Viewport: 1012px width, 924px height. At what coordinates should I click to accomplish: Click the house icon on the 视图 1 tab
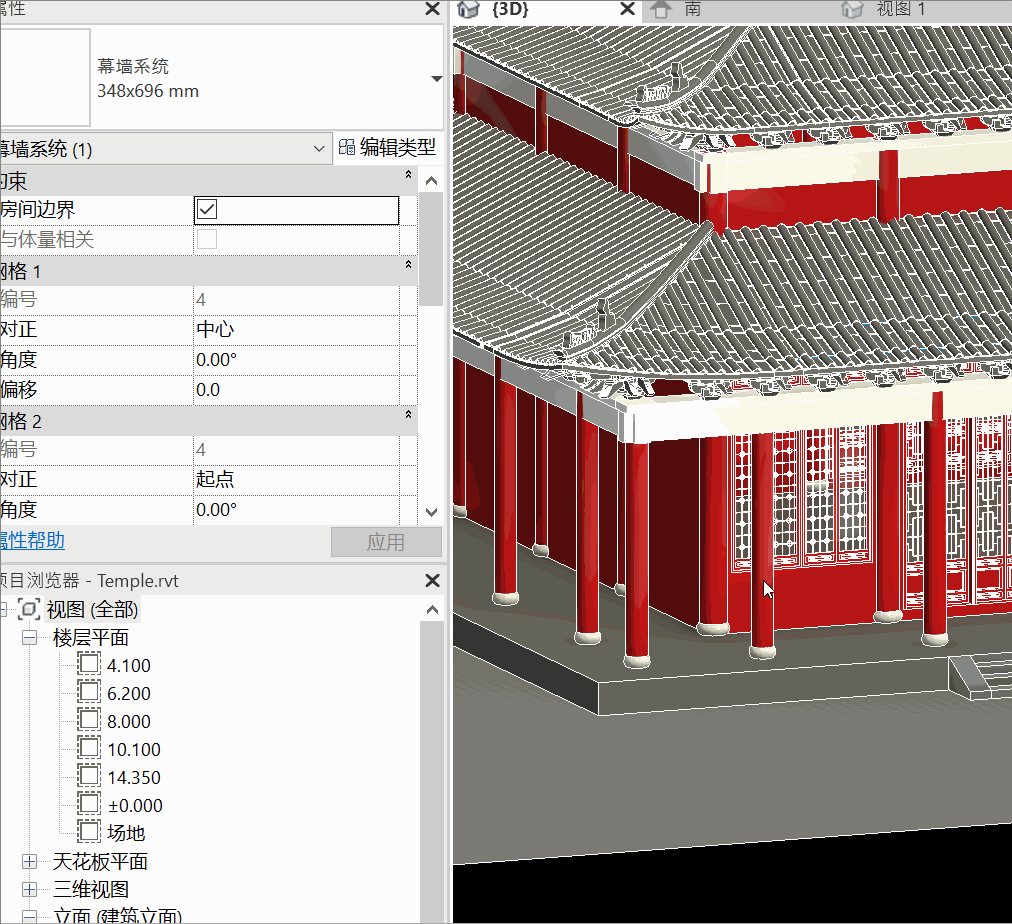851,11
